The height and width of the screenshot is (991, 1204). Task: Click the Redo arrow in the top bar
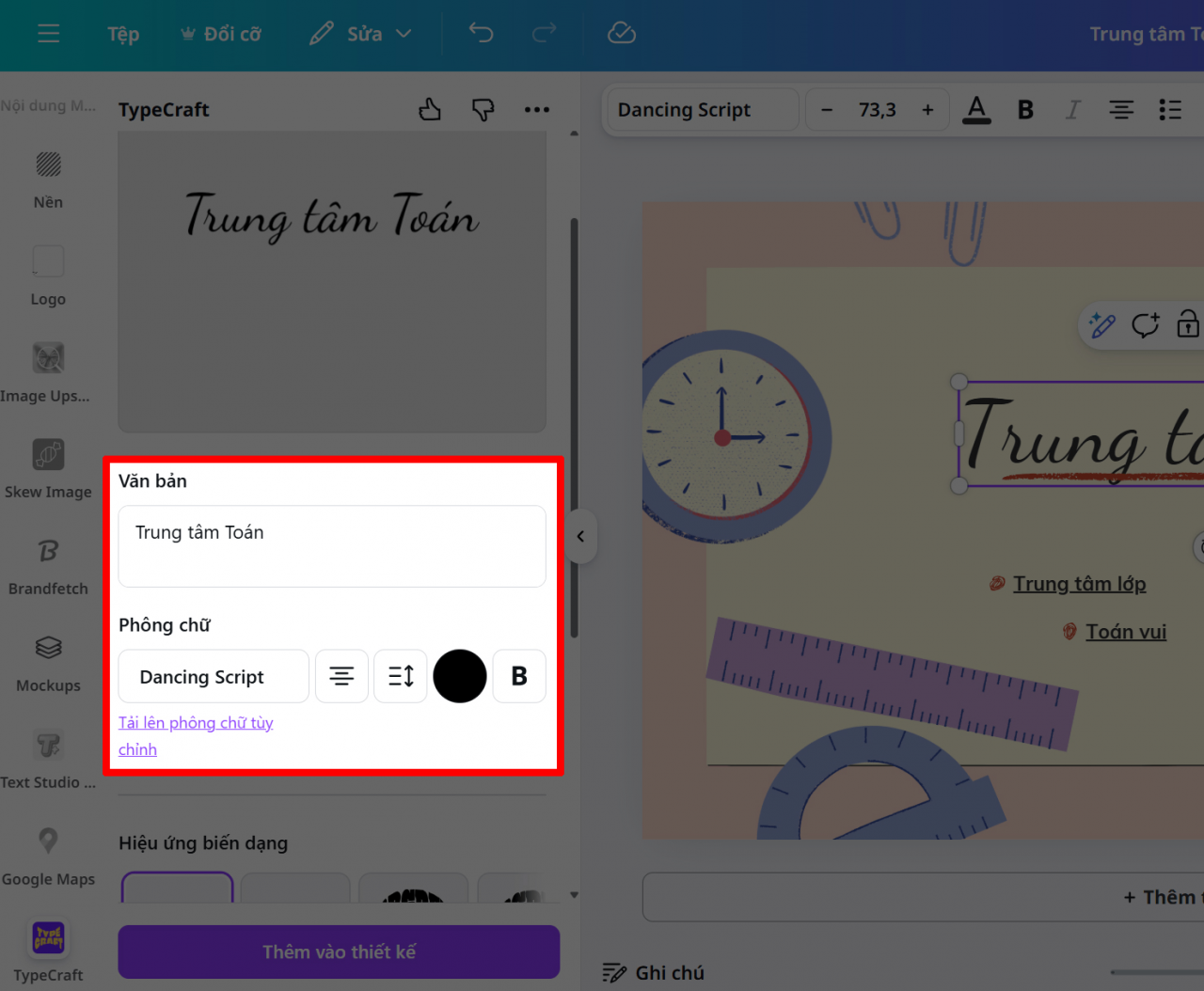click(544, 33)
